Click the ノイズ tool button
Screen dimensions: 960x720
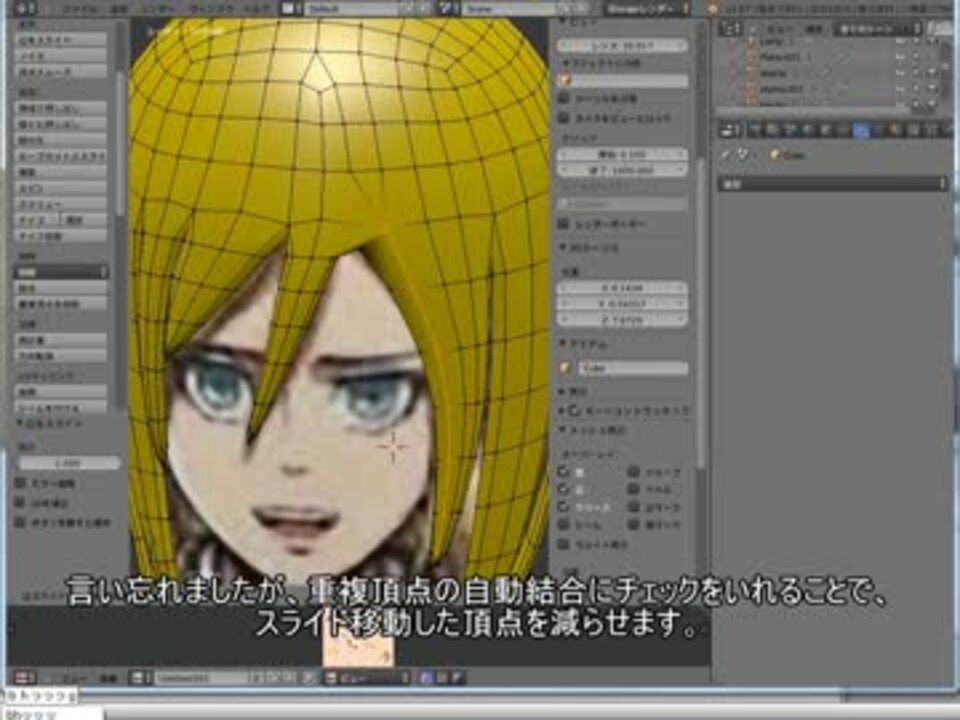click(x=61, y=56)
